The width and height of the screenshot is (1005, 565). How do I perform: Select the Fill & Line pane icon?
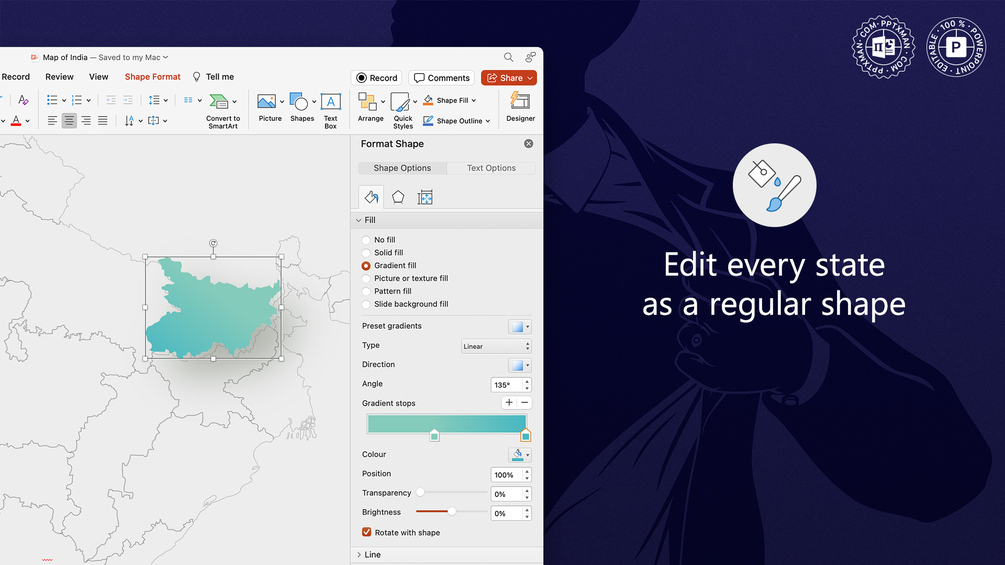tap(371, 197)
